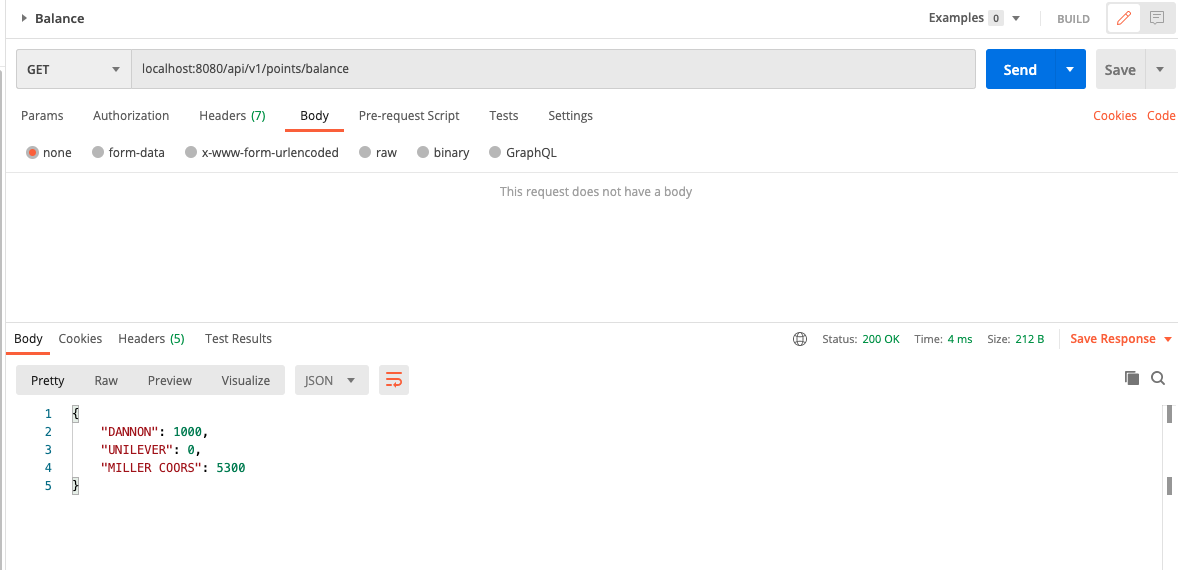Click the Save button

(x=1120, y=69)
